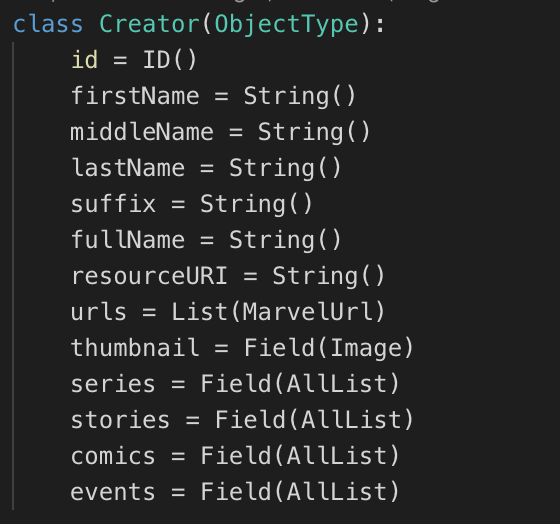
Task: Click the fullName field name
Action: tap(128, 239)
